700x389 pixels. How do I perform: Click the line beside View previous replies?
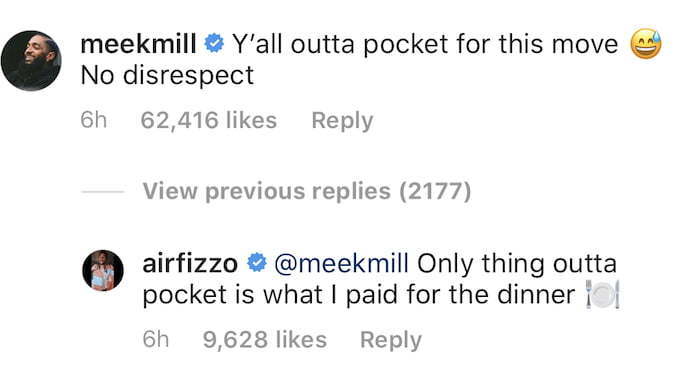tap(102, 192)
